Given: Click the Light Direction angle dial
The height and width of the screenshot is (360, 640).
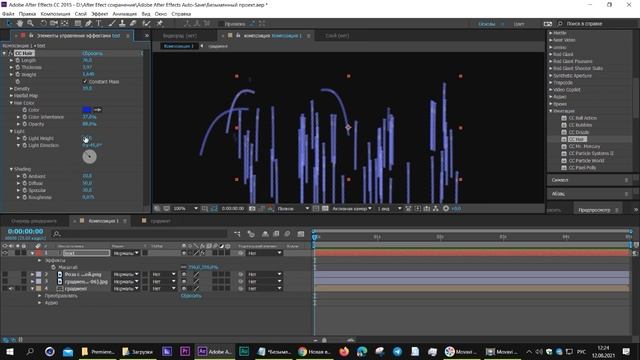Looking at the screenshot, I should [89, 157].
